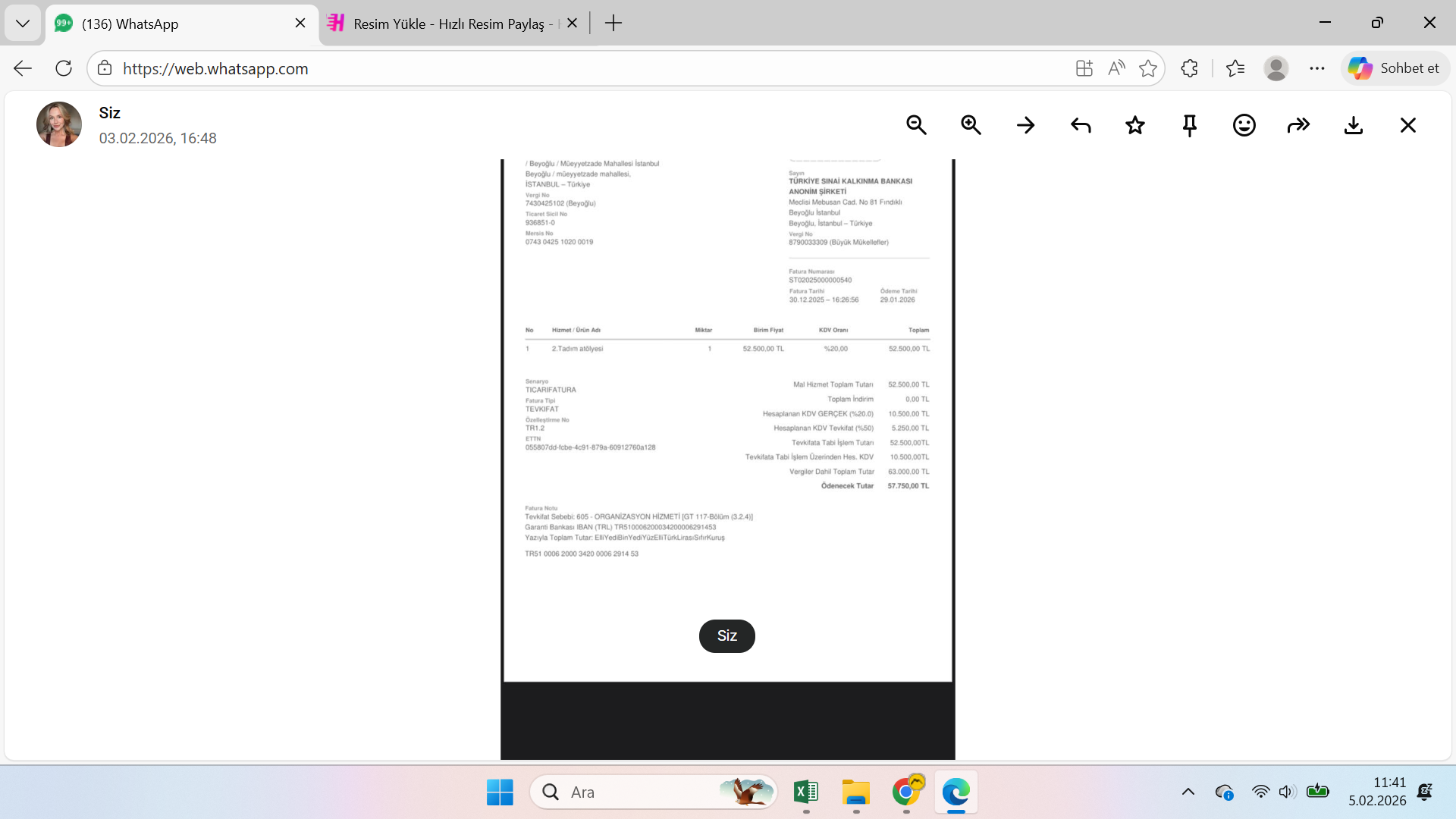Open a new browser tab
The image size is (1456, 819).
coord(613,24)
